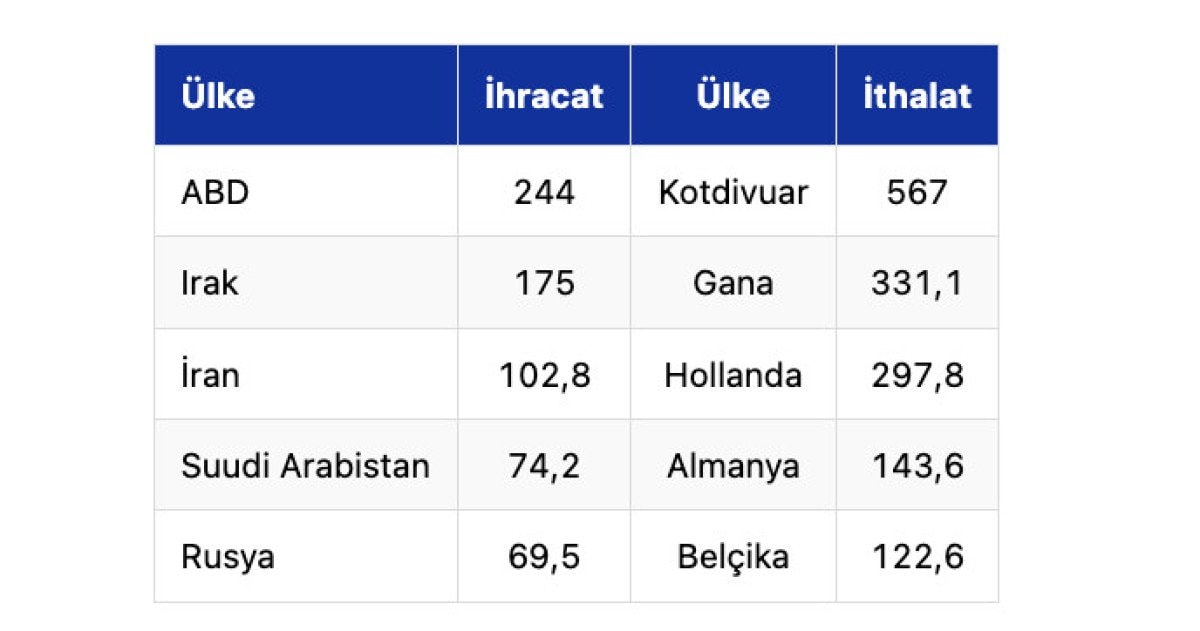Click the ABD country cell

coord(215,192)
